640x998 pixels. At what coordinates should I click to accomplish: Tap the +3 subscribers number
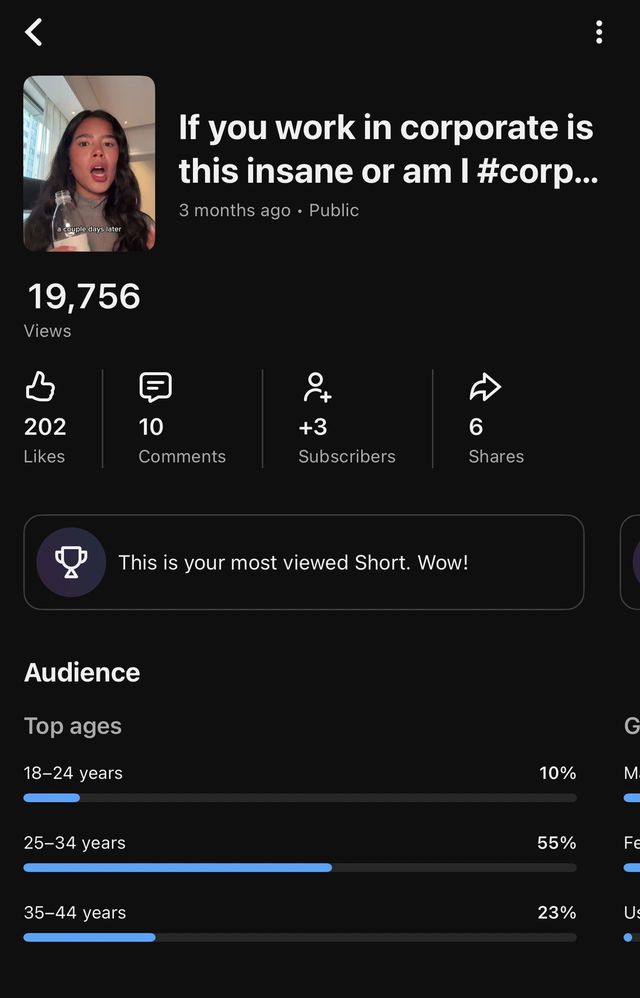313,426
